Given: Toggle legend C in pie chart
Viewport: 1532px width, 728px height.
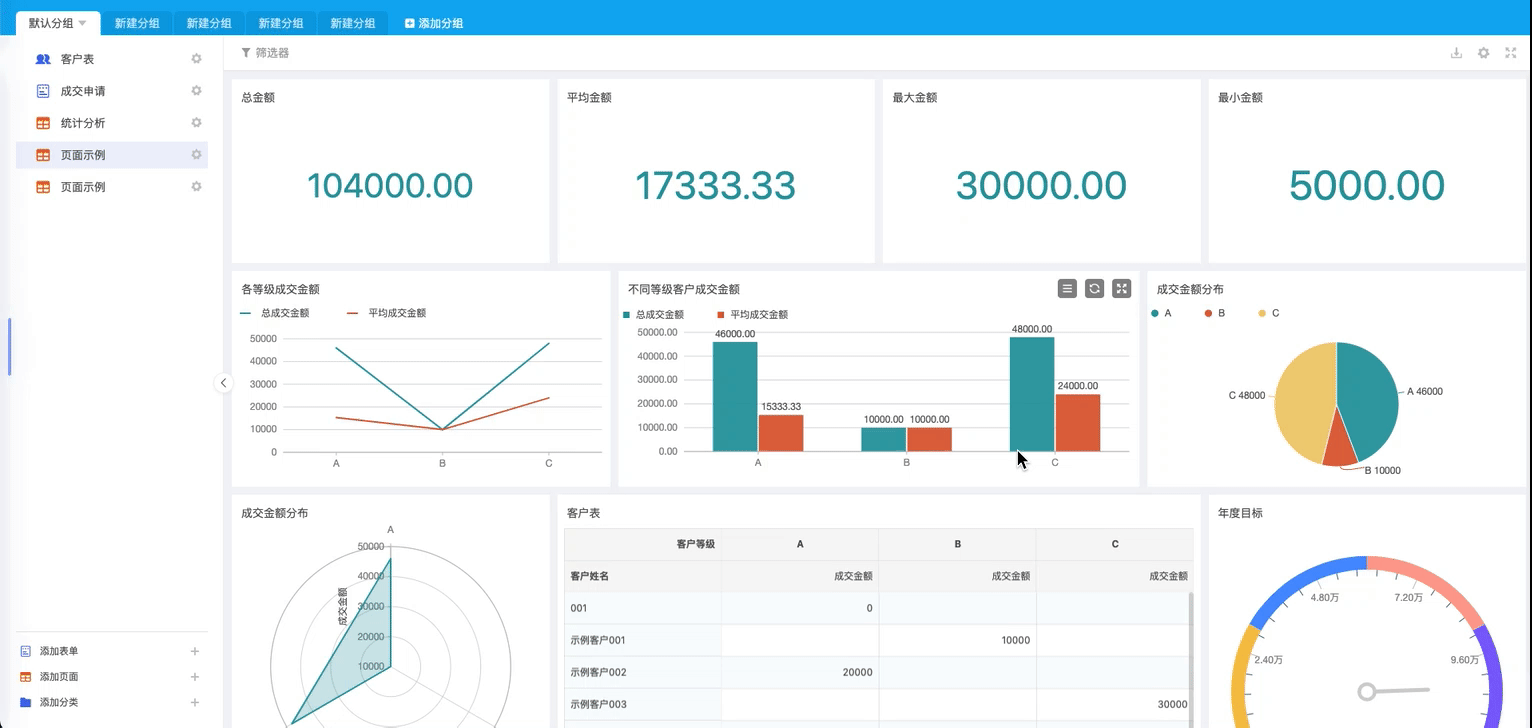Looking at the screenshot, I should pyautogui.click(x=1269, y=313).
